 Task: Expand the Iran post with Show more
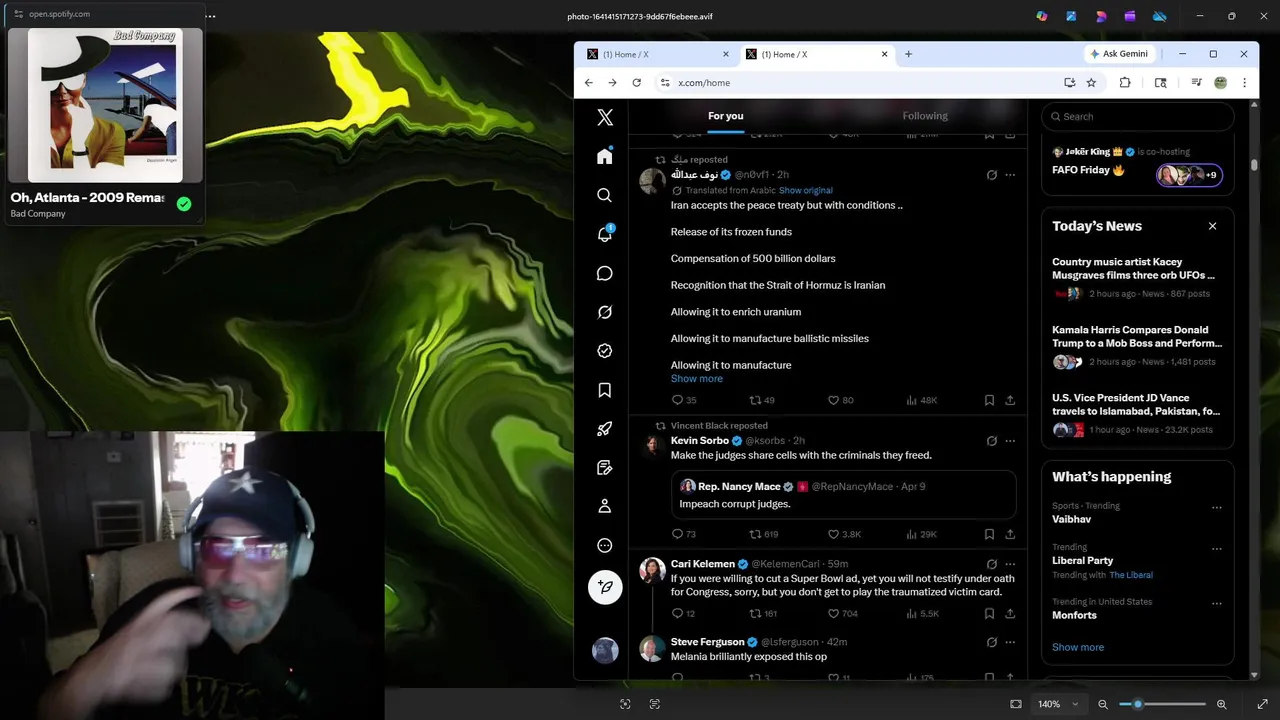pyautogui.click(x=697, y=379)
